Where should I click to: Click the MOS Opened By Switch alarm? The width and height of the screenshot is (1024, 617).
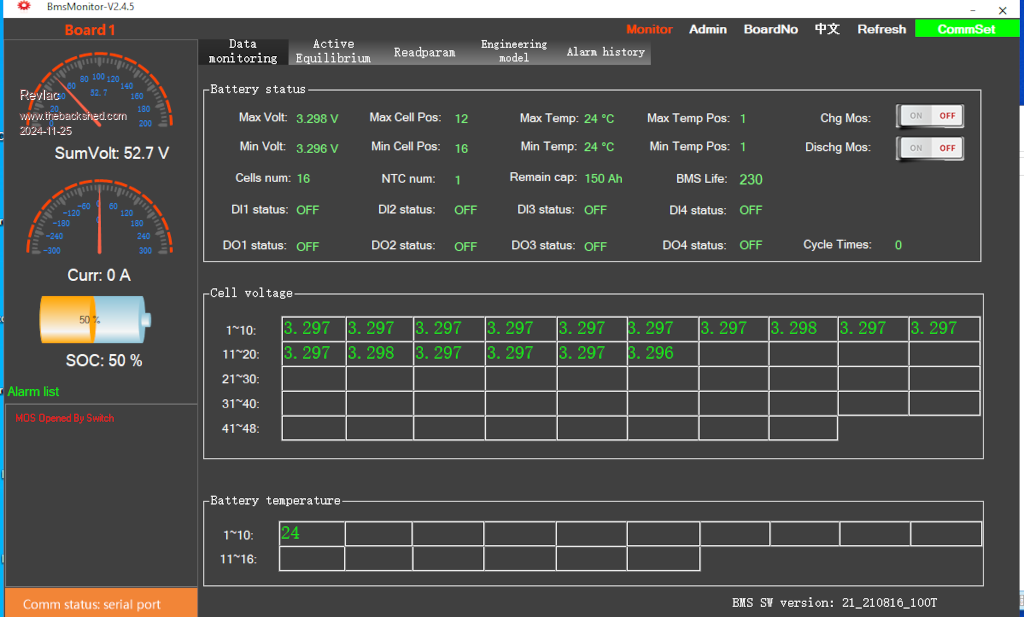tap(65, 418)
